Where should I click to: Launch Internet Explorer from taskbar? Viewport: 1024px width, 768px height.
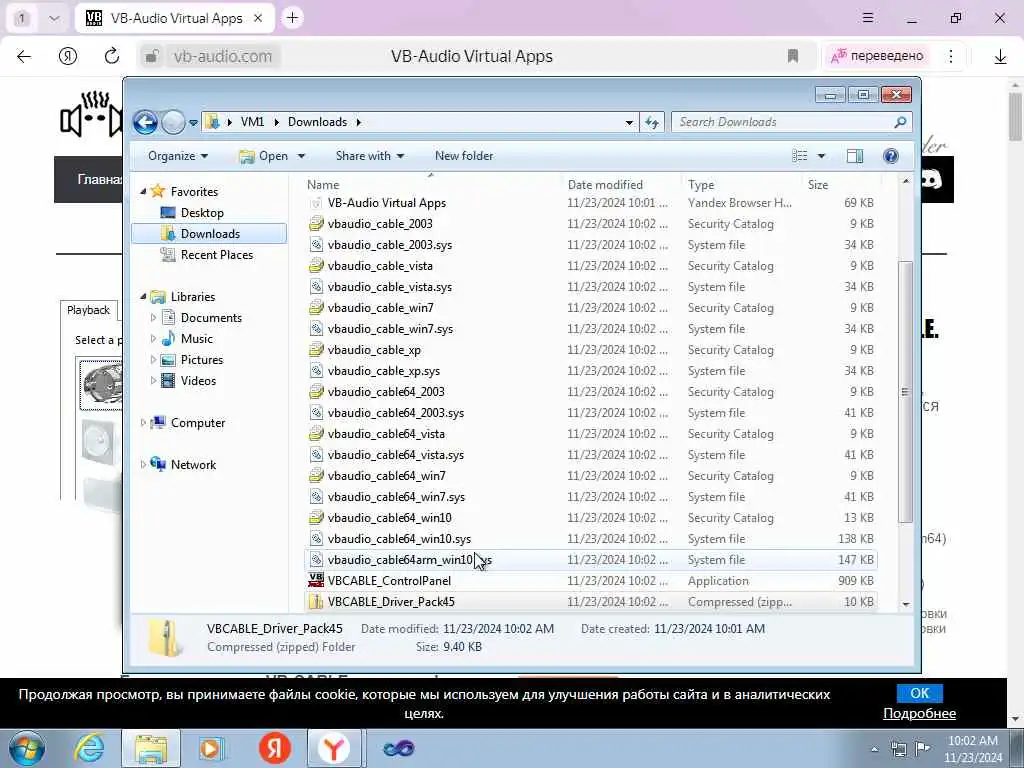click(x=89, y=748)
